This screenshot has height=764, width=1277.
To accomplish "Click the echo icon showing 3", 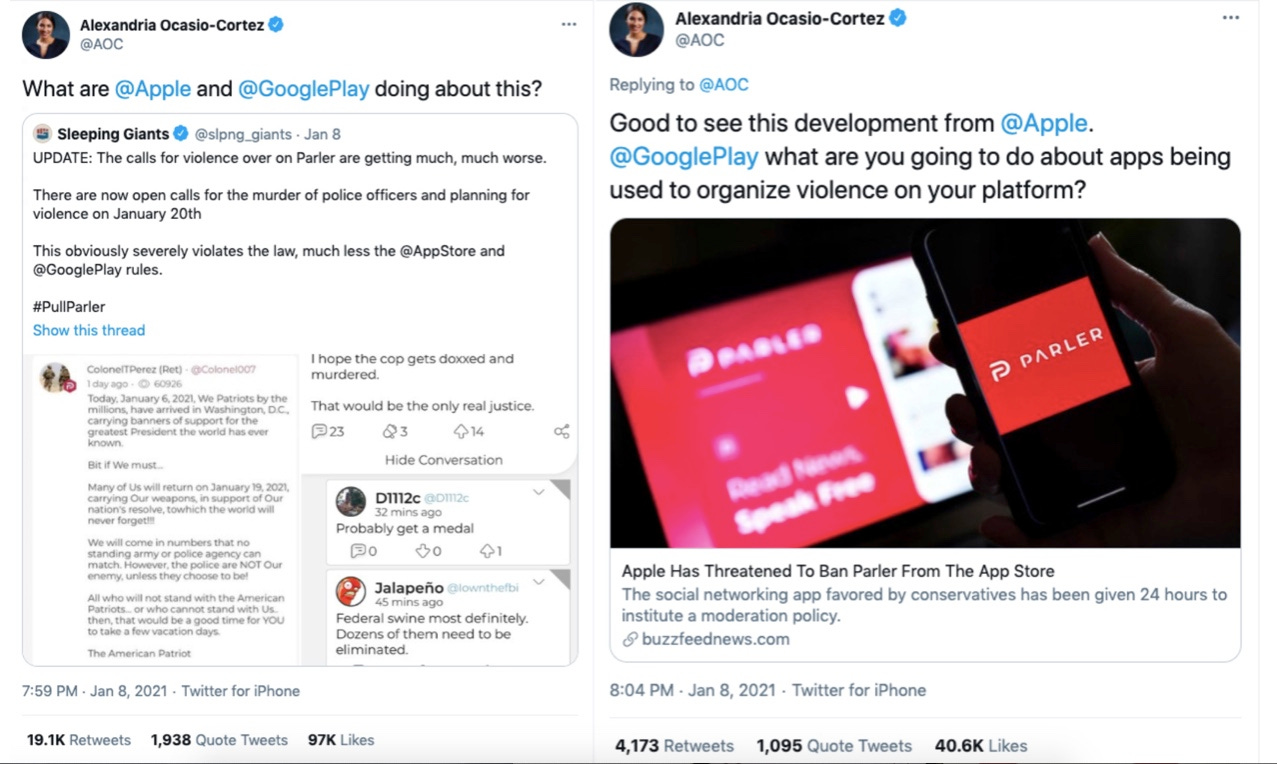I will click(x=390, y=432).
